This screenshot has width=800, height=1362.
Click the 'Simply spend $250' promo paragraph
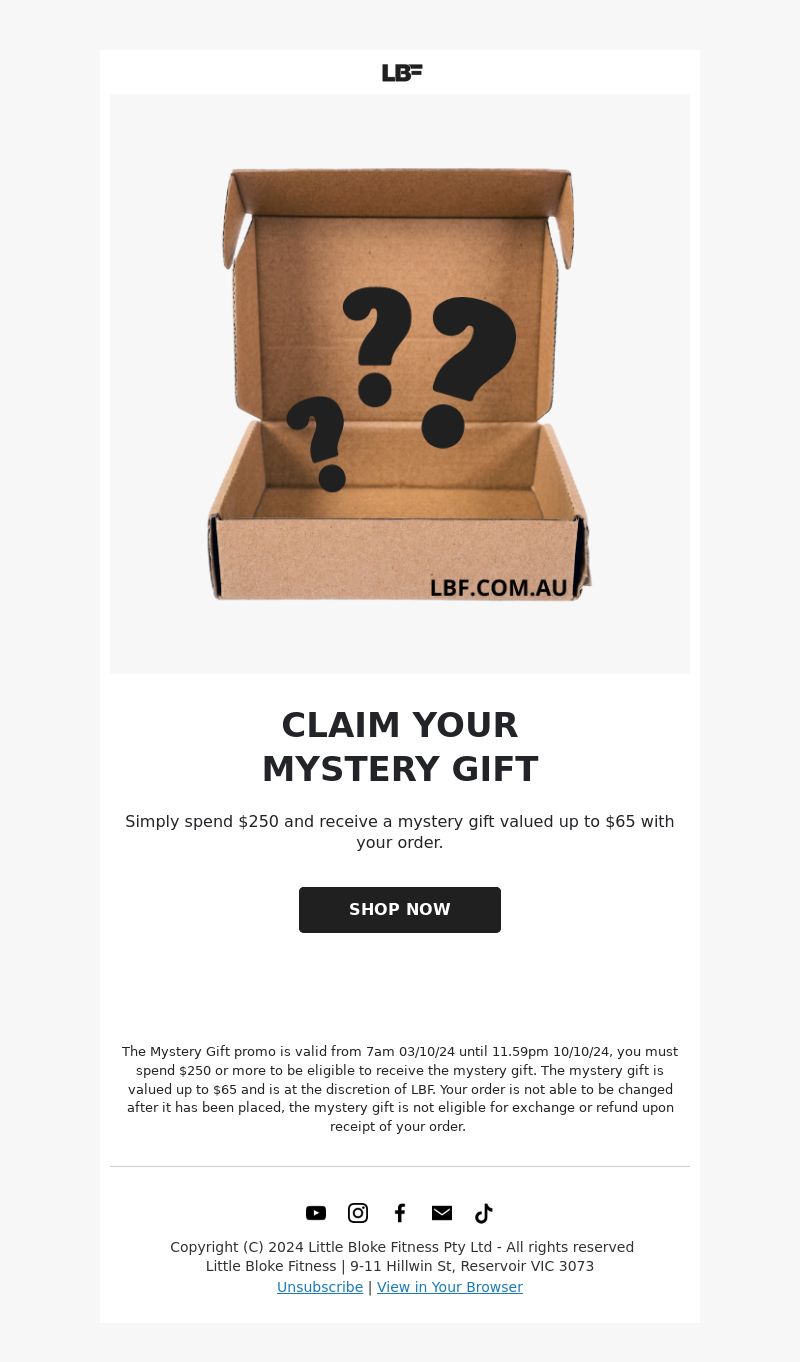tap(400, 832)
